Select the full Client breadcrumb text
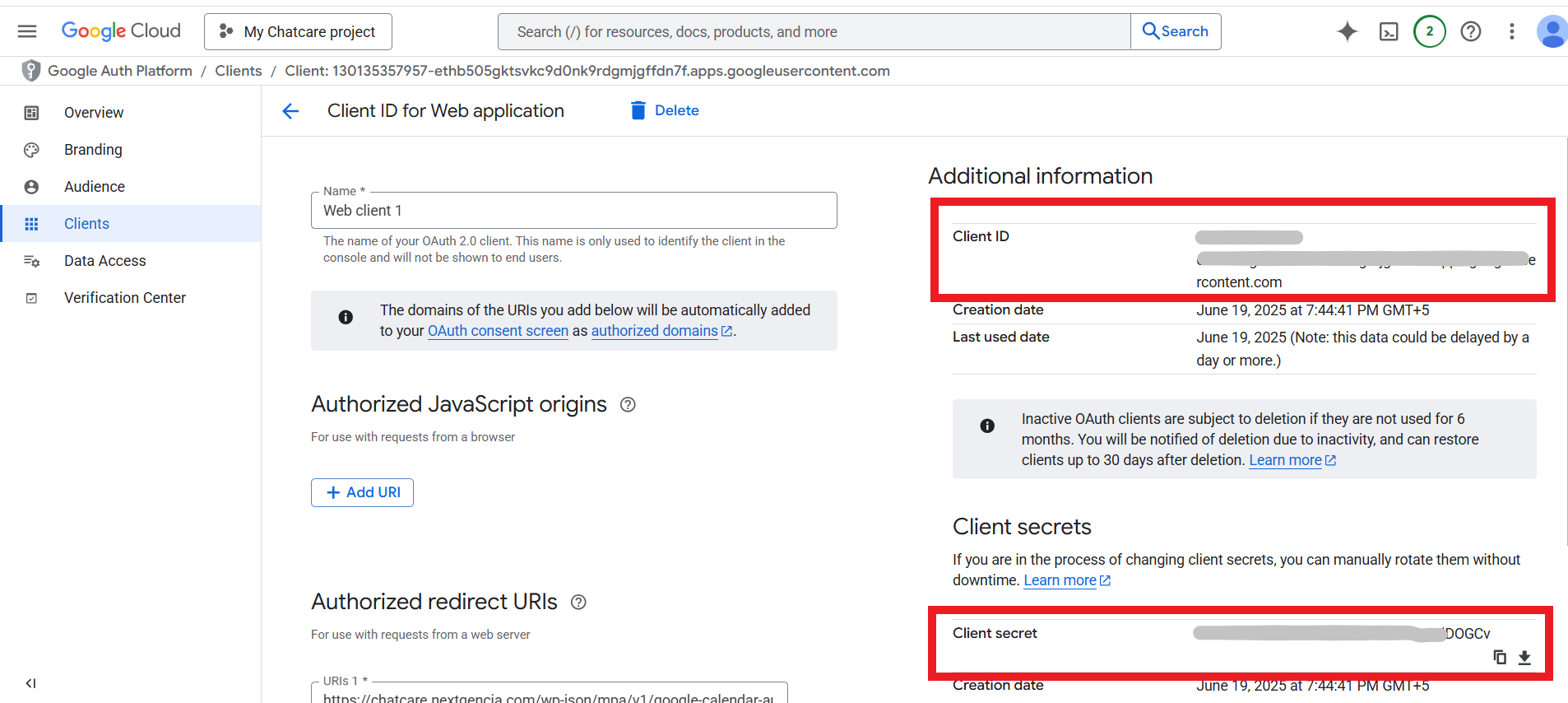This screenshot has width=1568, height=703. (587, 71)
